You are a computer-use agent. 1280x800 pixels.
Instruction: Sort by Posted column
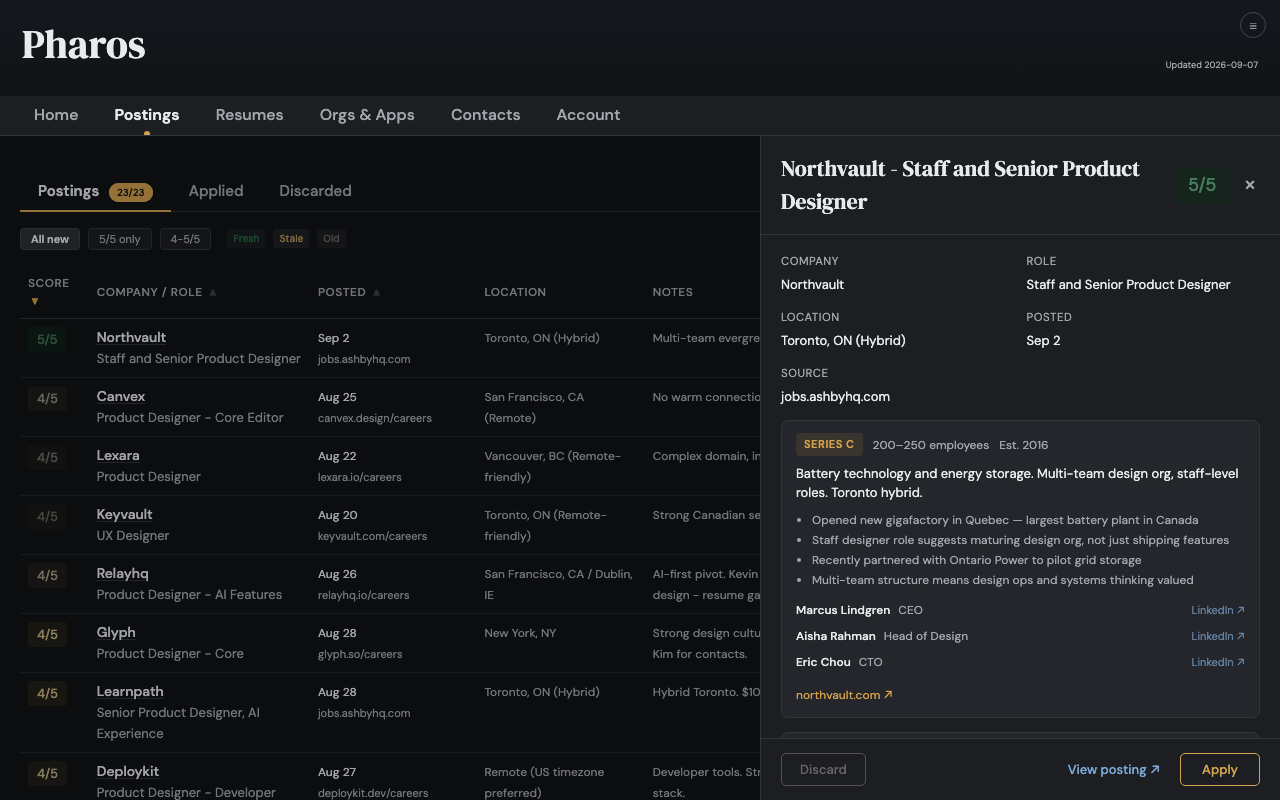pyautogui.click(x=349, y=292)
